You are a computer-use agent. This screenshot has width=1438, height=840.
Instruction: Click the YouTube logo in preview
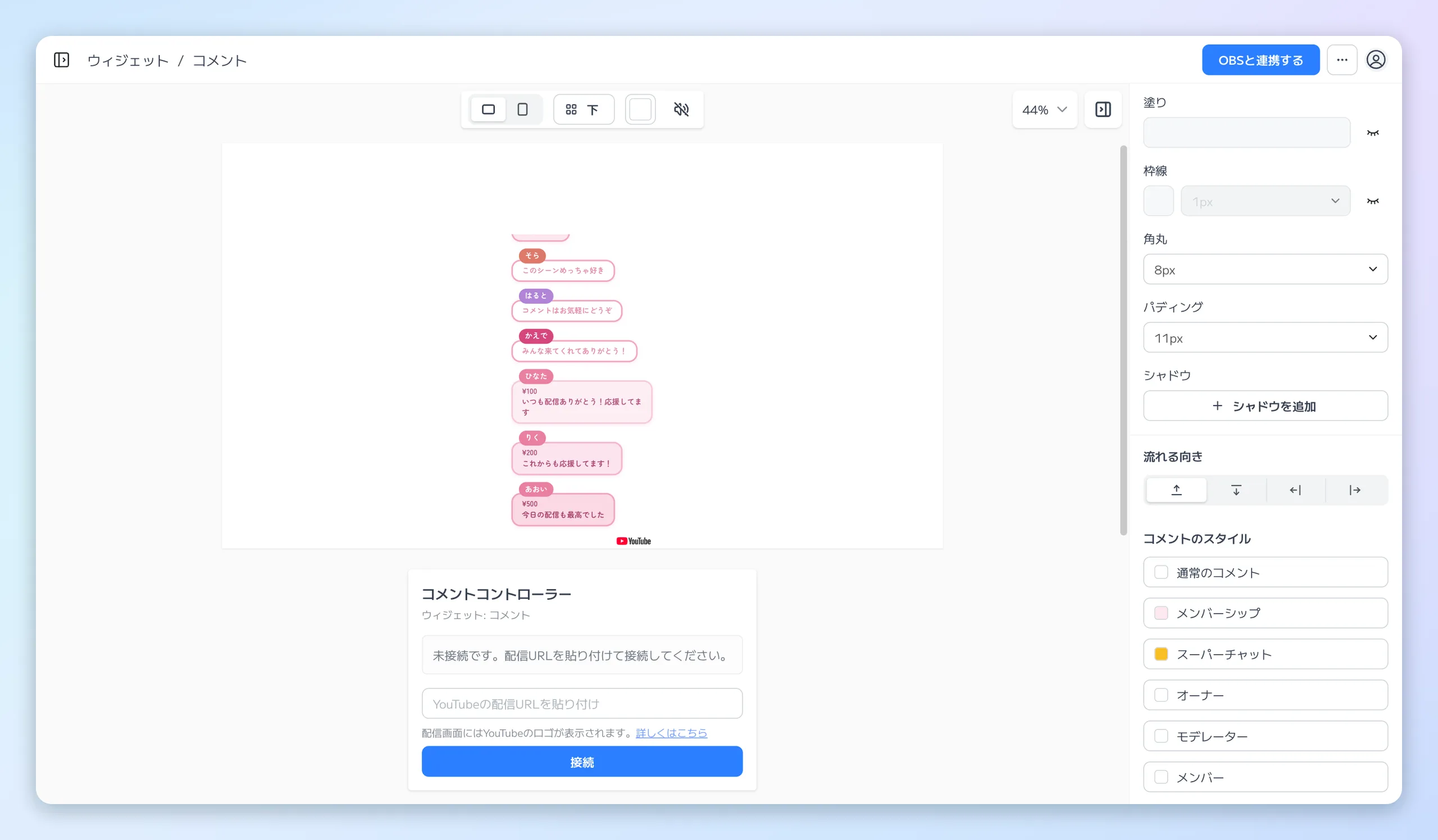(x=634, y=541)
